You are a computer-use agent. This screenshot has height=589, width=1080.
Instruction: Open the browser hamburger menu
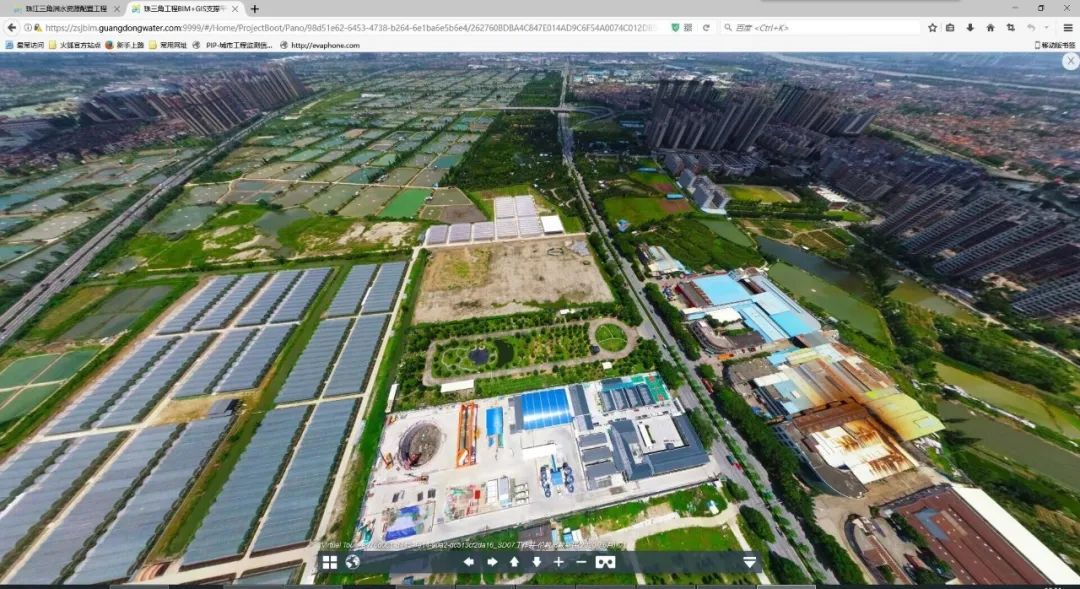[x=1068, y=28]
